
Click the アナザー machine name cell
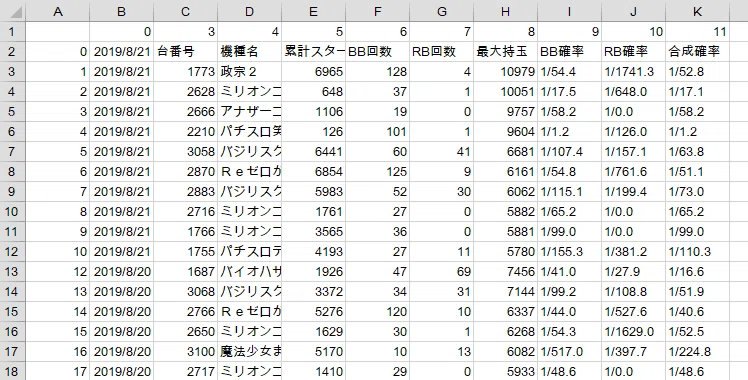(x=249, y=112)
